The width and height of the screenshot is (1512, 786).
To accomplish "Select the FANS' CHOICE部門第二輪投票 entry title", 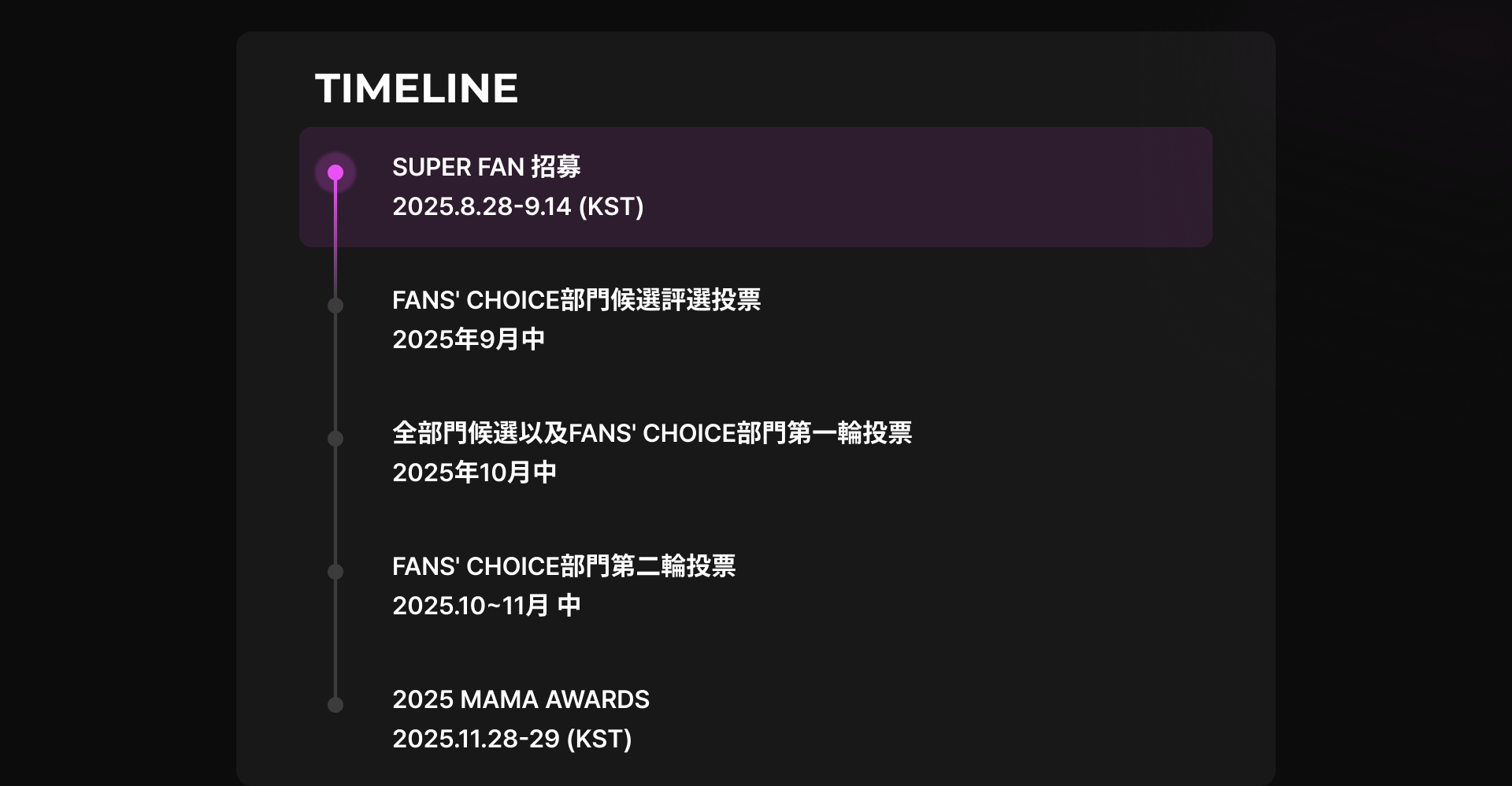I will [564, 566].
